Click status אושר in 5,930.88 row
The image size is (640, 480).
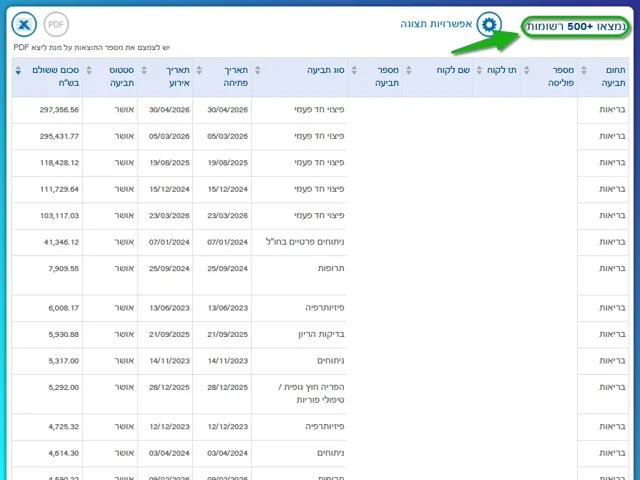point(124,334)
